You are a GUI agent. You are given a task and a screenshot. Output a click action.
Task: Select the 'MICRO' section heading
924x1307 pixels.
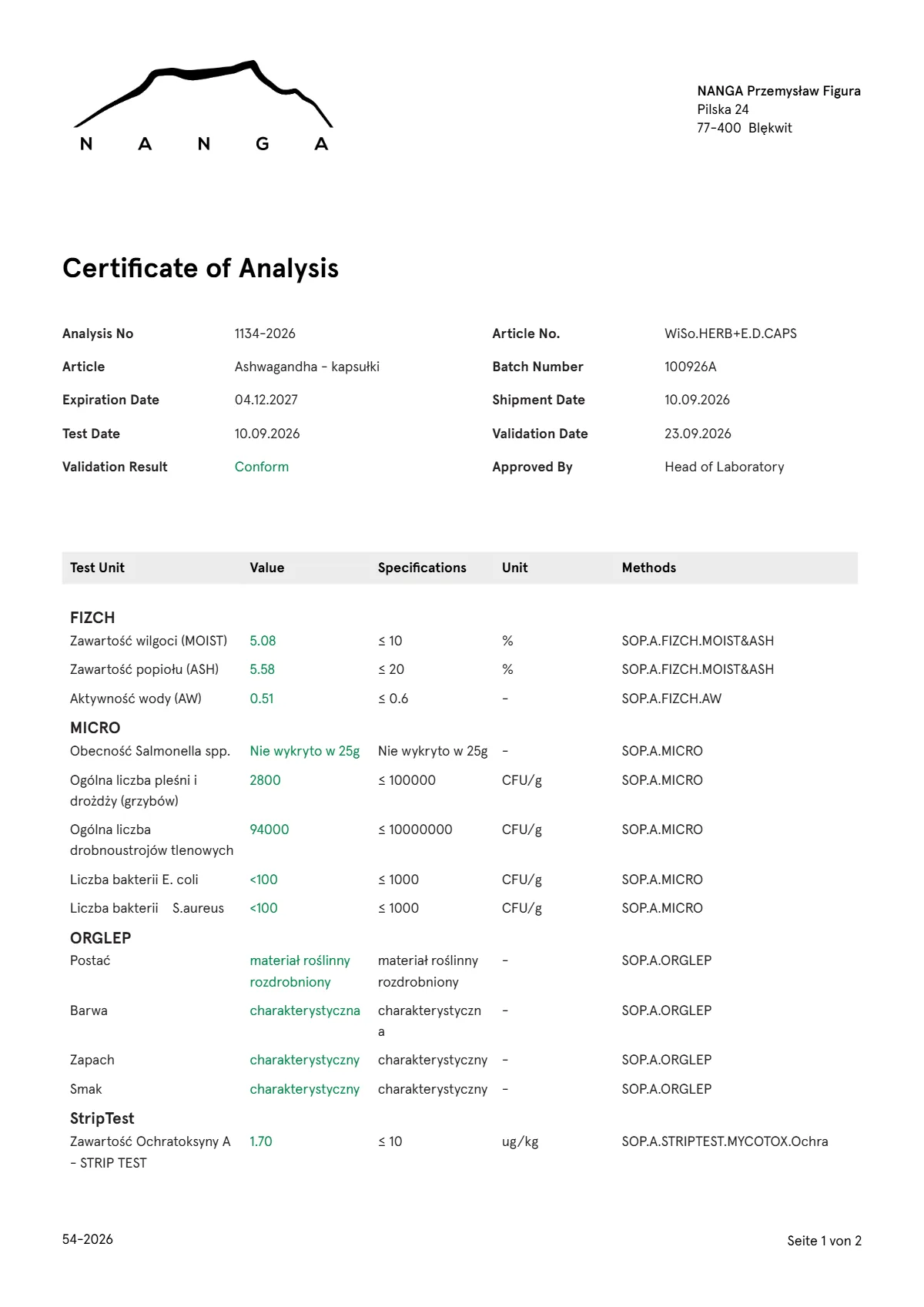point(95,728)
